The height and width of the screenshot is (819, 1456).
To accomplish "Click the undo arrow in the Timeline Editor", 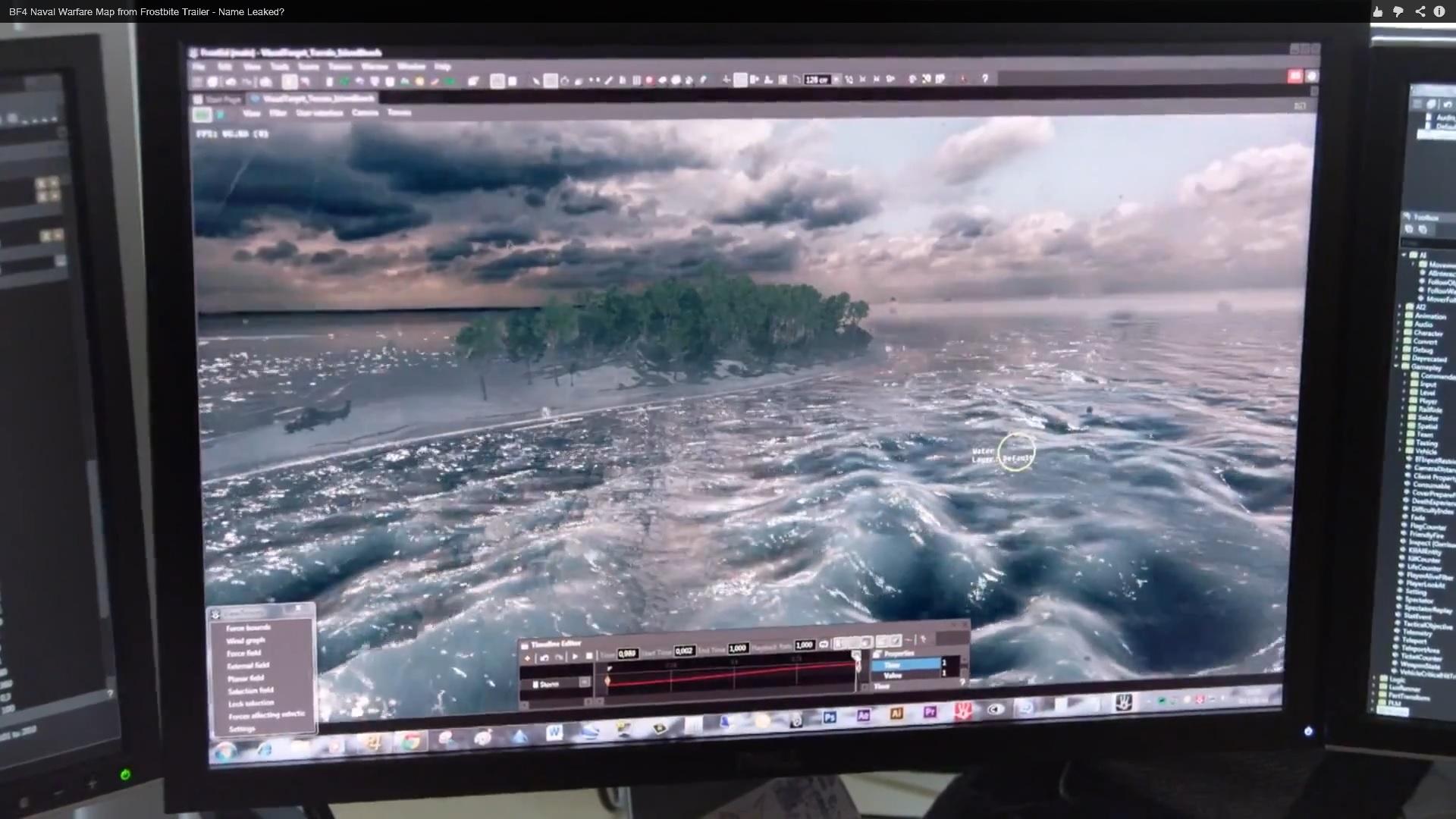I will click(544, 657).
